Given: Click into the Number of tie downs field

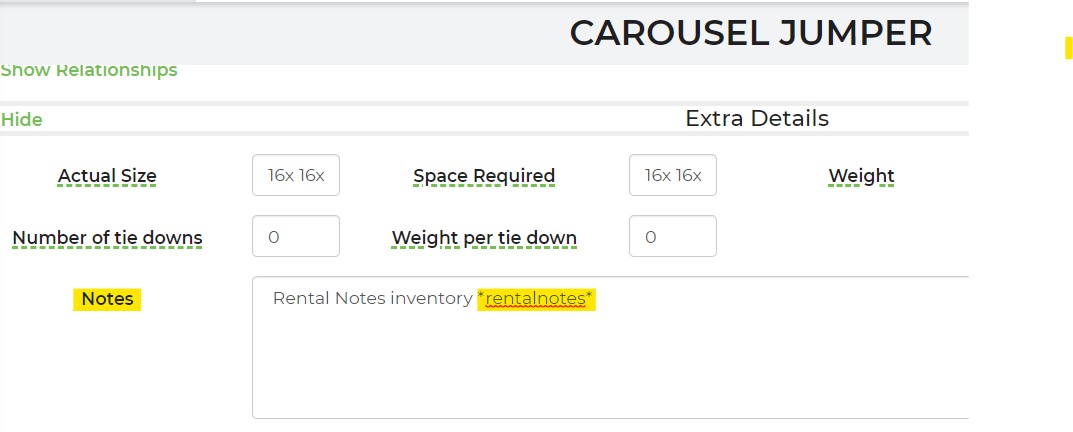Looking at the screenshot, I should click(x=296, y=237).
